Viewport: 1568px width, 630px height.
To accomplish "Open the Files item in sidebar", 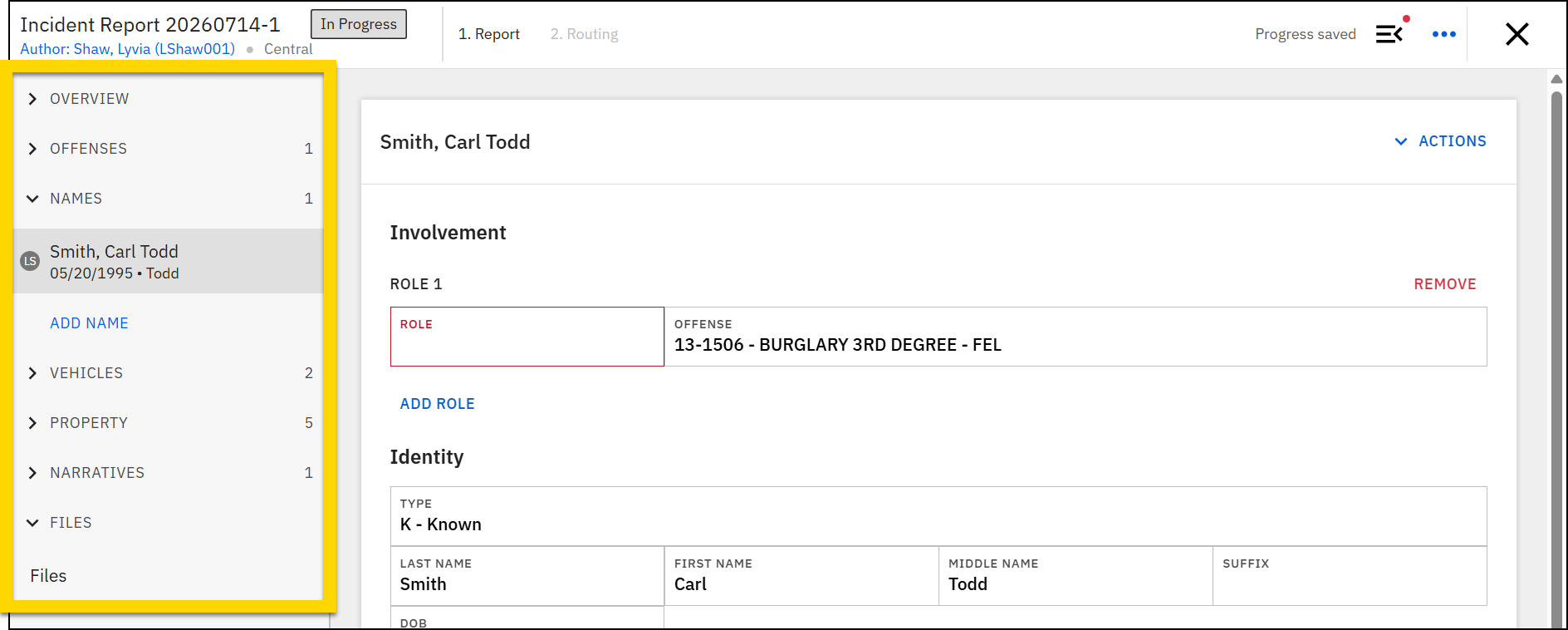I will click(x=48, y=576).
